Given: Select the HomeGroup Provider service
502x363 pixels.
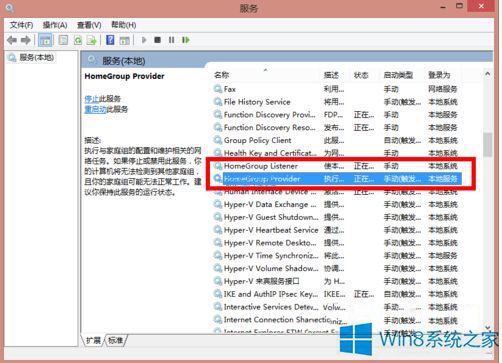Looking at the screenshot, I should 337,179.
